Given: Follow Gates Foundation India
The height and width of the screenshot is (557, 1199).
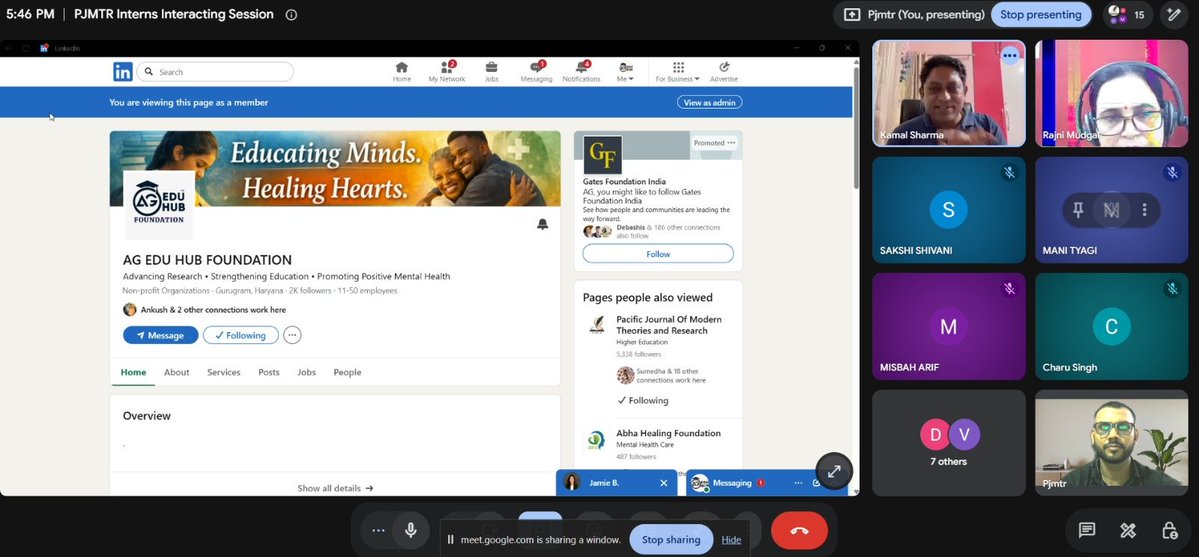Looking at the screenshot, I should click(x=658, y=254).
